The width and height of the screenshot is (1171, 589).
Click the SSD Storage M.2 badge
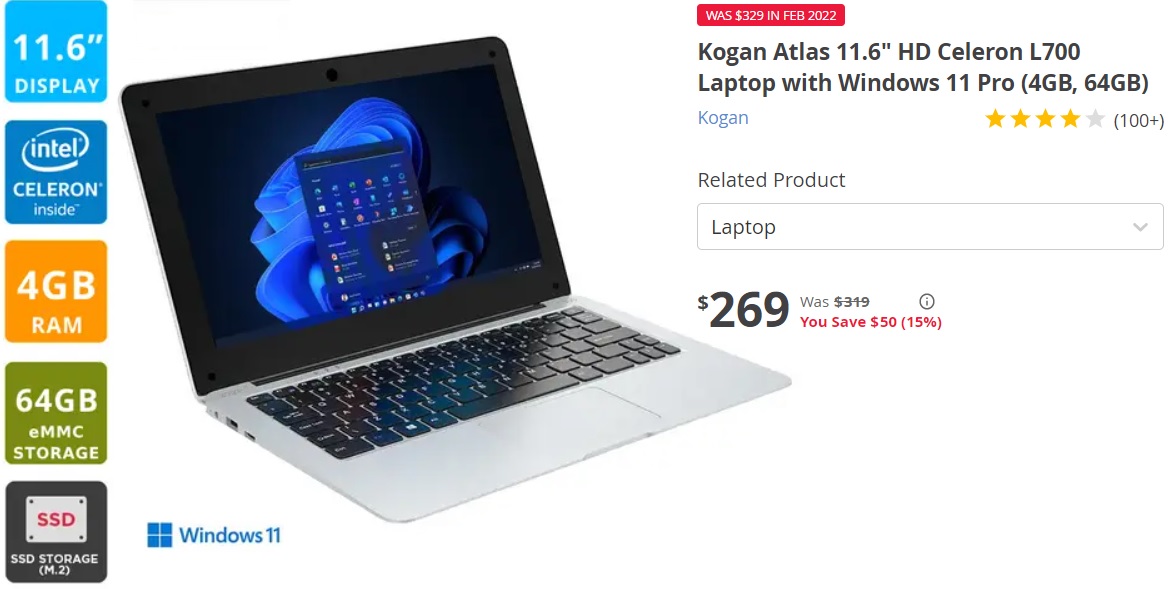(x=56, y=532)
